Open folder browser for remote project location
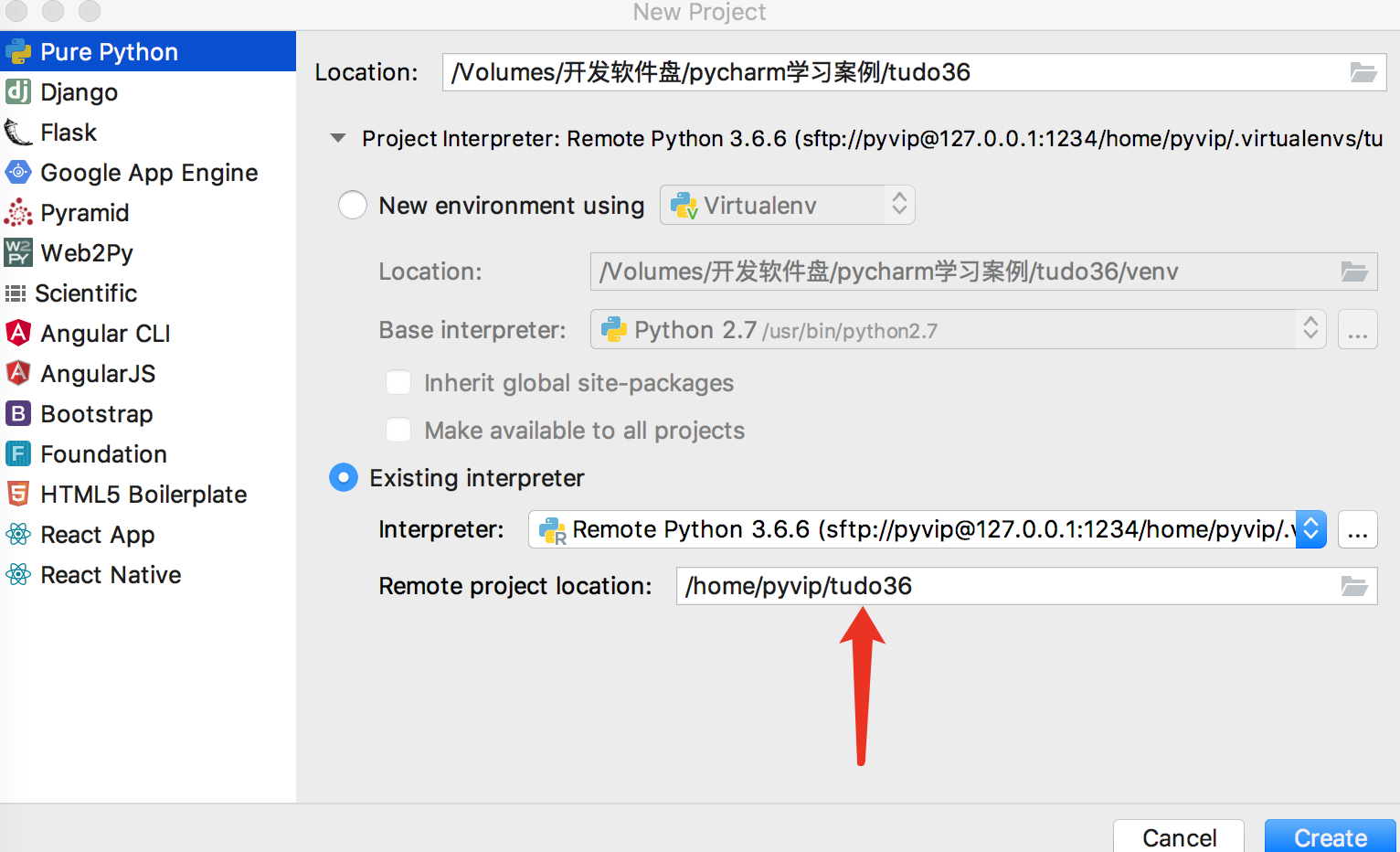Image resolution: width=1400 pixels, height=852 pixels. [x=1353, y=586]
